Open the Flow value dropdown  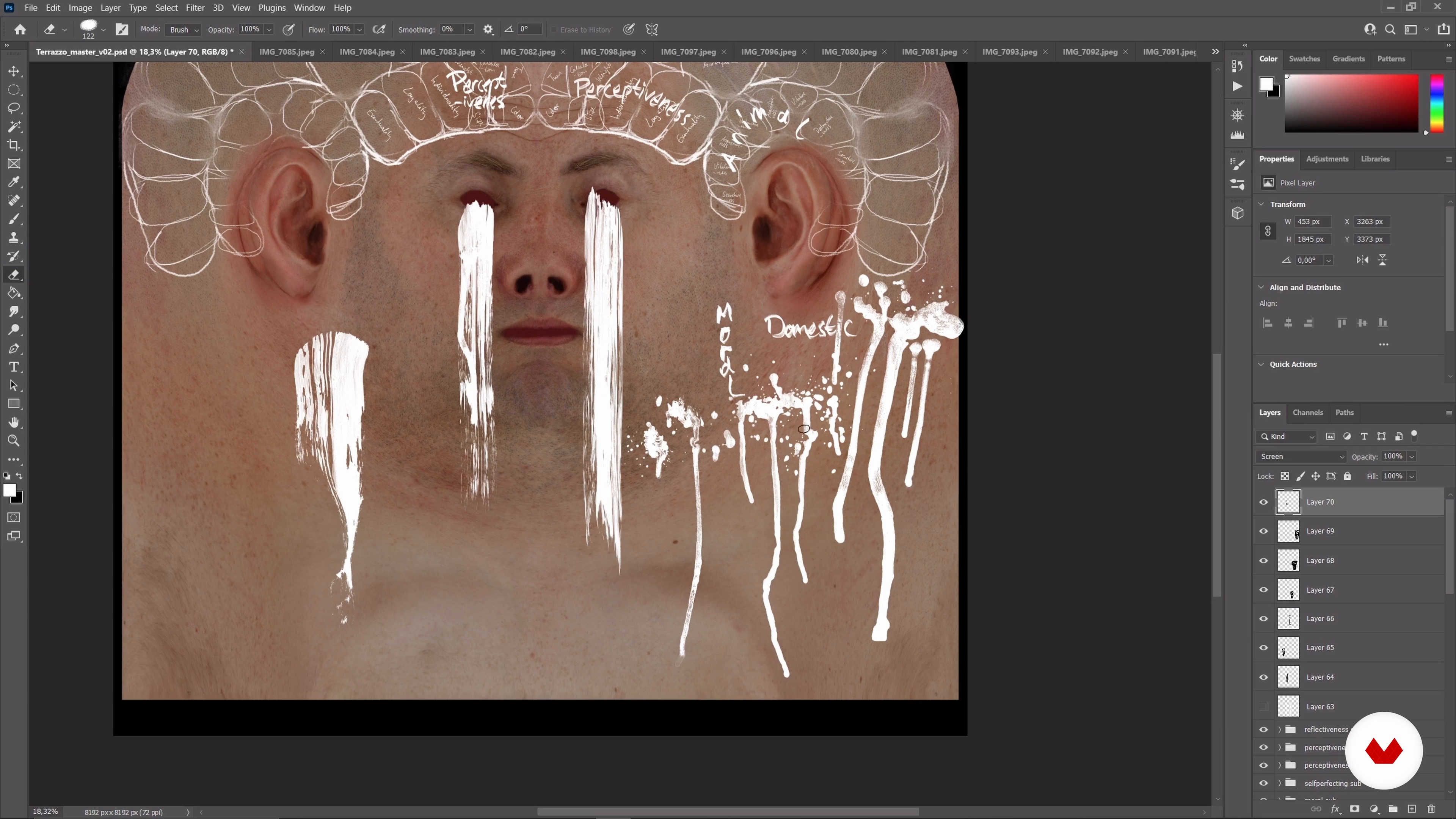(359, 30)
